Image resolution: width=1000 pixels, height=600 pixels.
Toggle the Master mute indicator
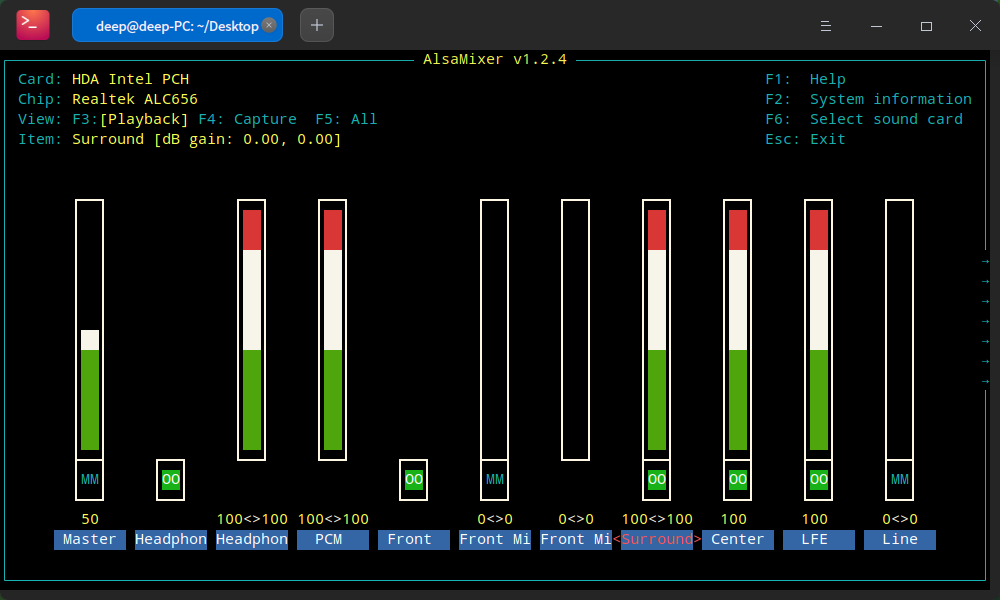(x=90, y=480)
